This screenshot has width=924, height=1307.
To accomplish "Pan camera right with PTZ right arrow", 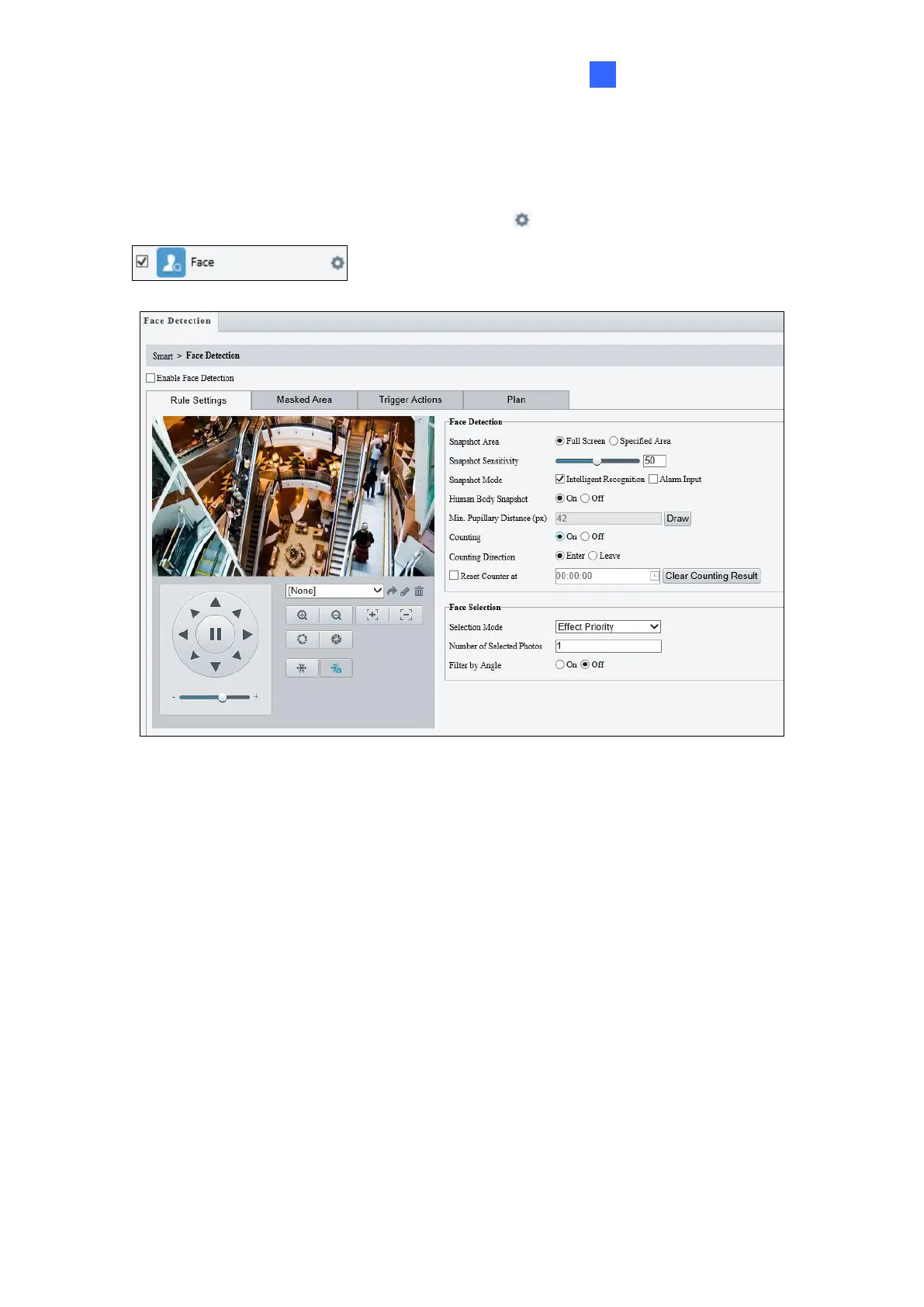I will (247, 634).
